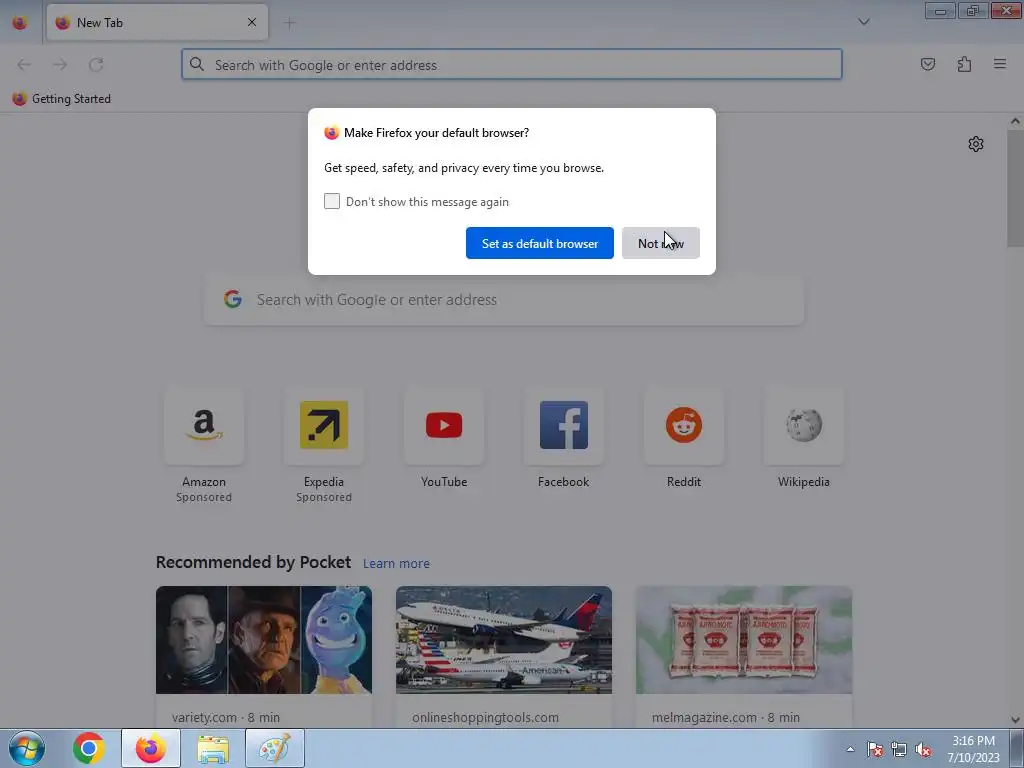Click the vertical scrollbar thumb
The image size is (1024, 768).
(x=1015, y=188)
